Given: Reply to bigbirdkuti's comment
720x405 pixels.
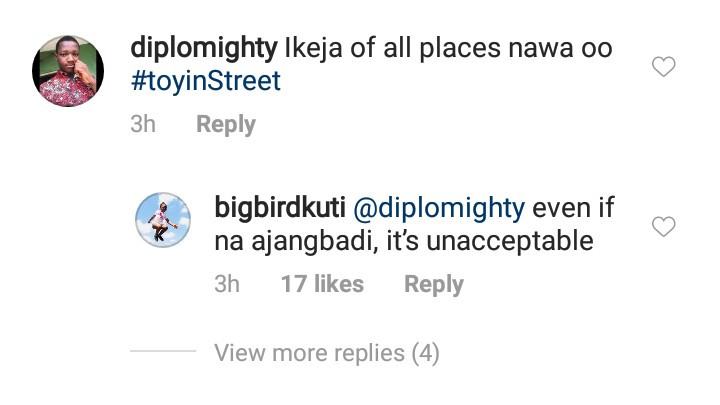Looking at the screenshot, I should coord(434,284).
